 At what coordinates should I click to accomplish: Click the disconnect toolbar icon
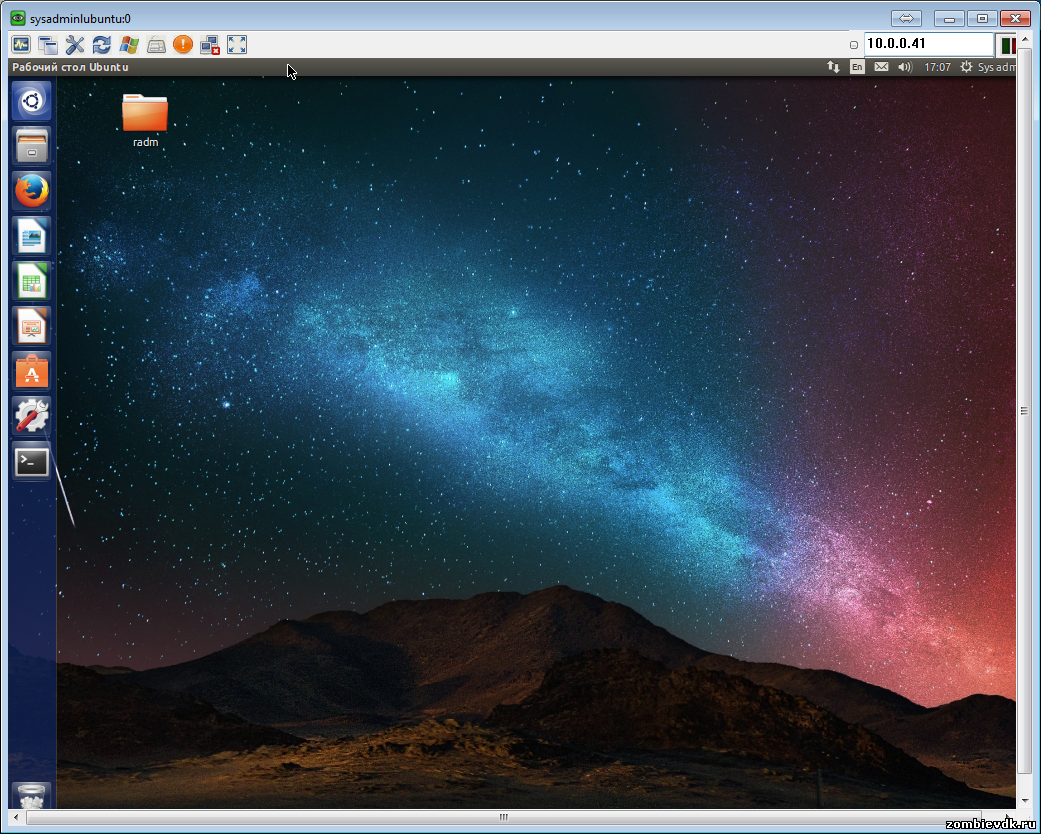click(210, 44)
